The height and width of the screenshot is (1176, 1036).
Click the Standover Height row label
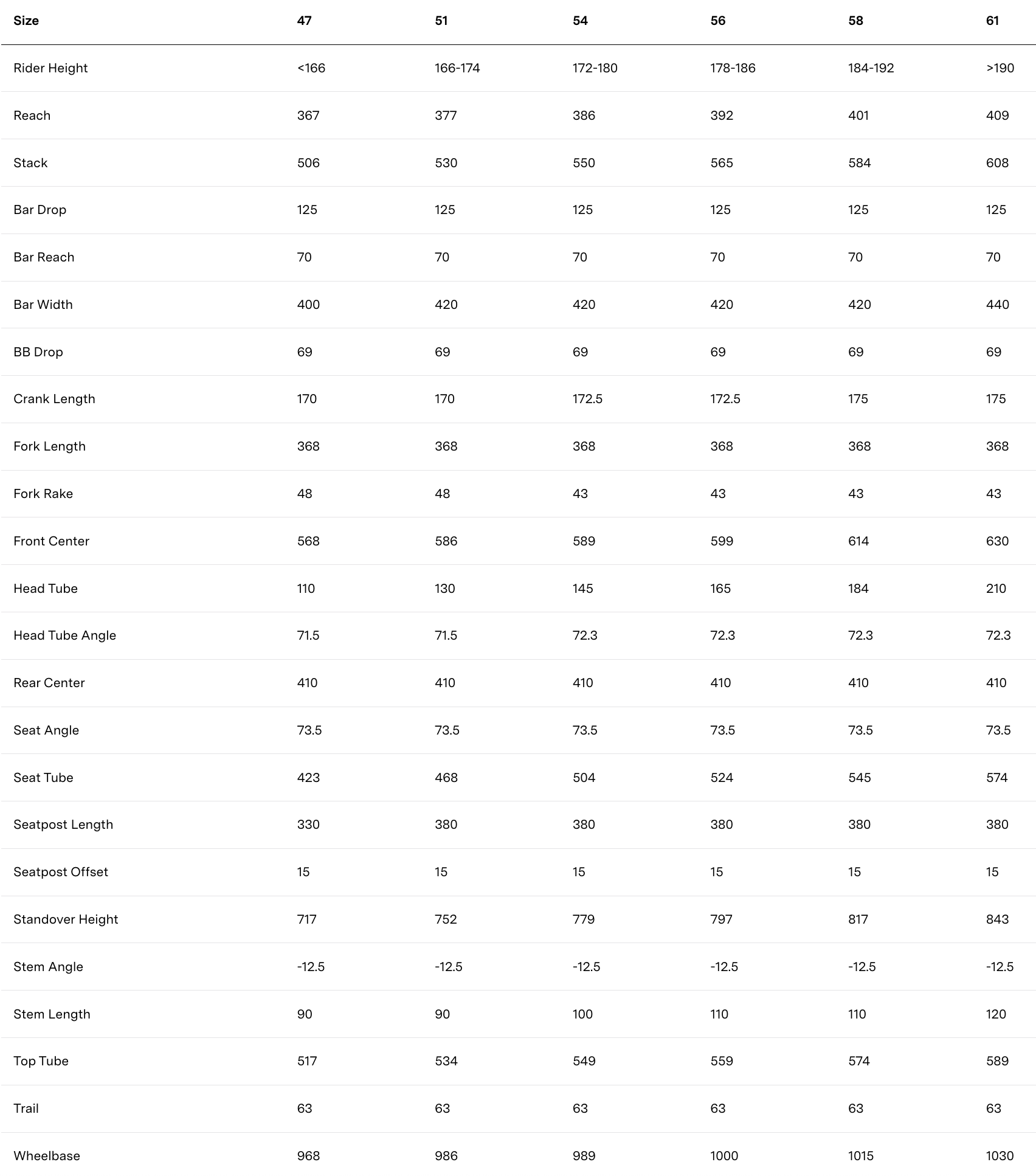[x=66, y=919]
